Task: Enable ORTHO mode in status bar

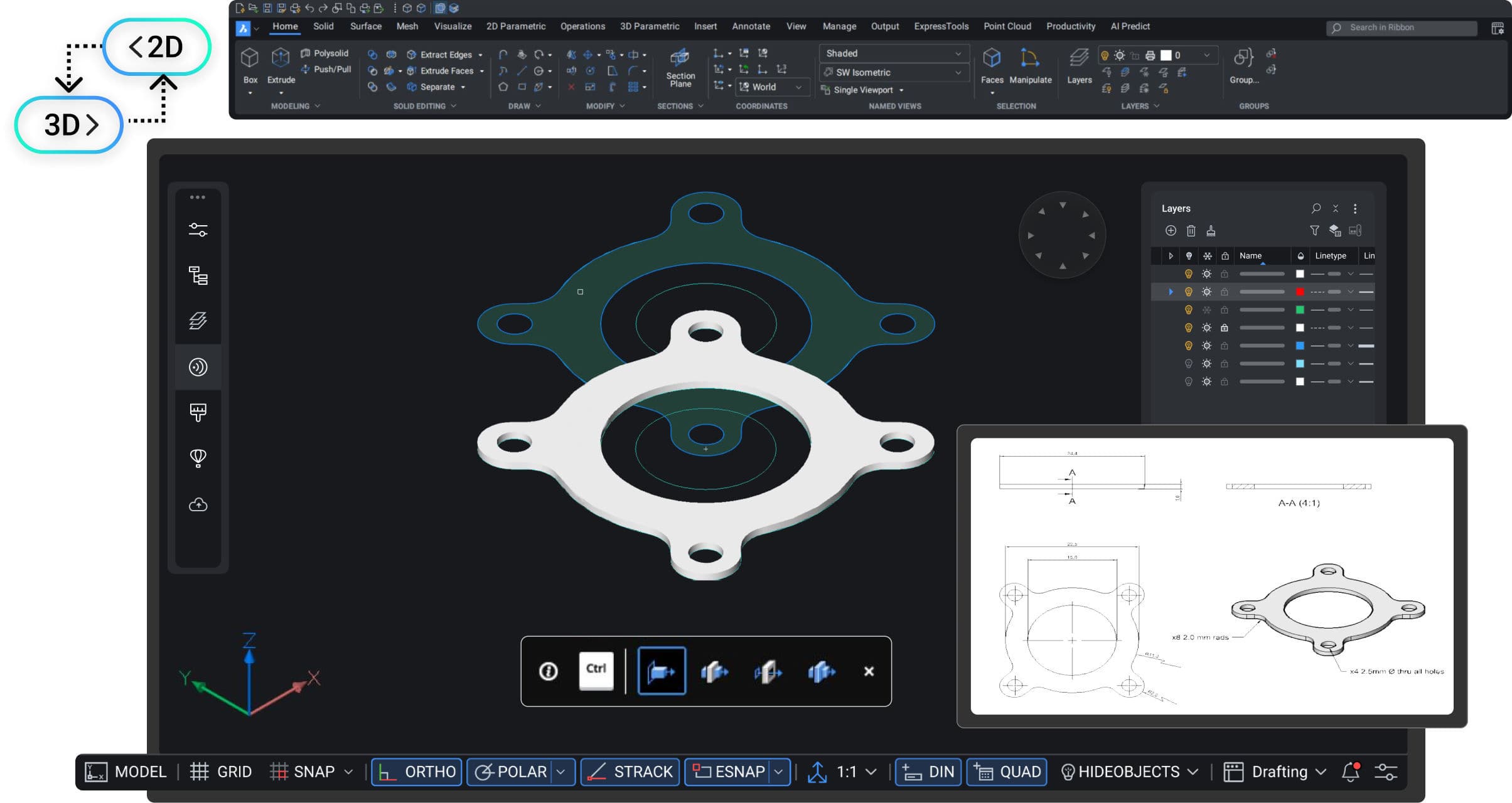Action: point(416,772)
